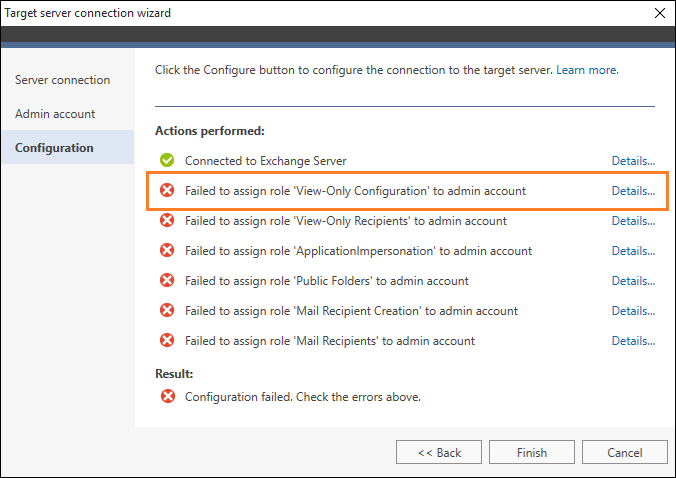The width and height of the screenshot is (676, 478).
Task: Click the error icon for Mail Recipient Creation role
Action: (x=167, y=310)
